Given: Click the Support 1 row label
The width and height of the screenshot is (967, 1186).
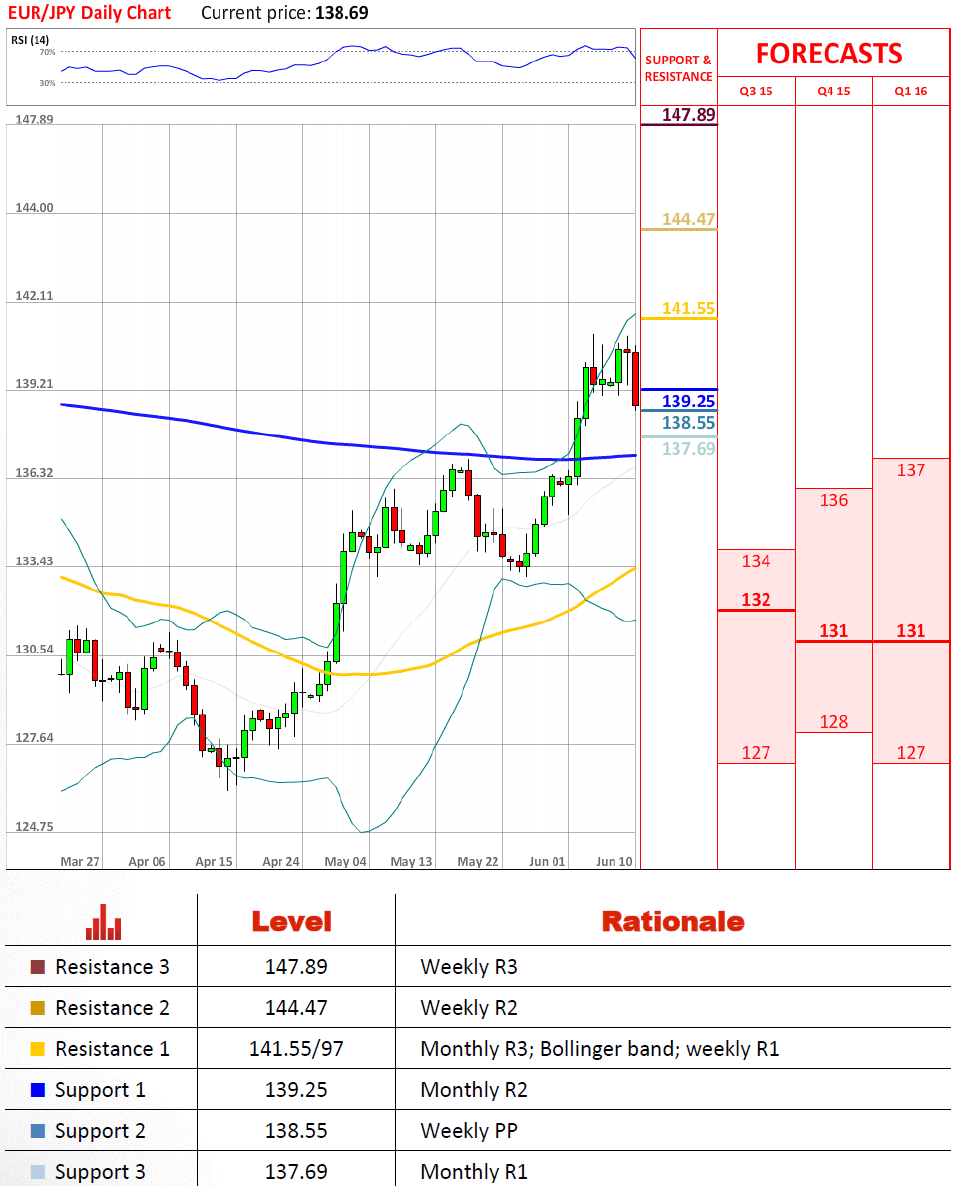Looking at the screenshot, I should pos(100,1091).
